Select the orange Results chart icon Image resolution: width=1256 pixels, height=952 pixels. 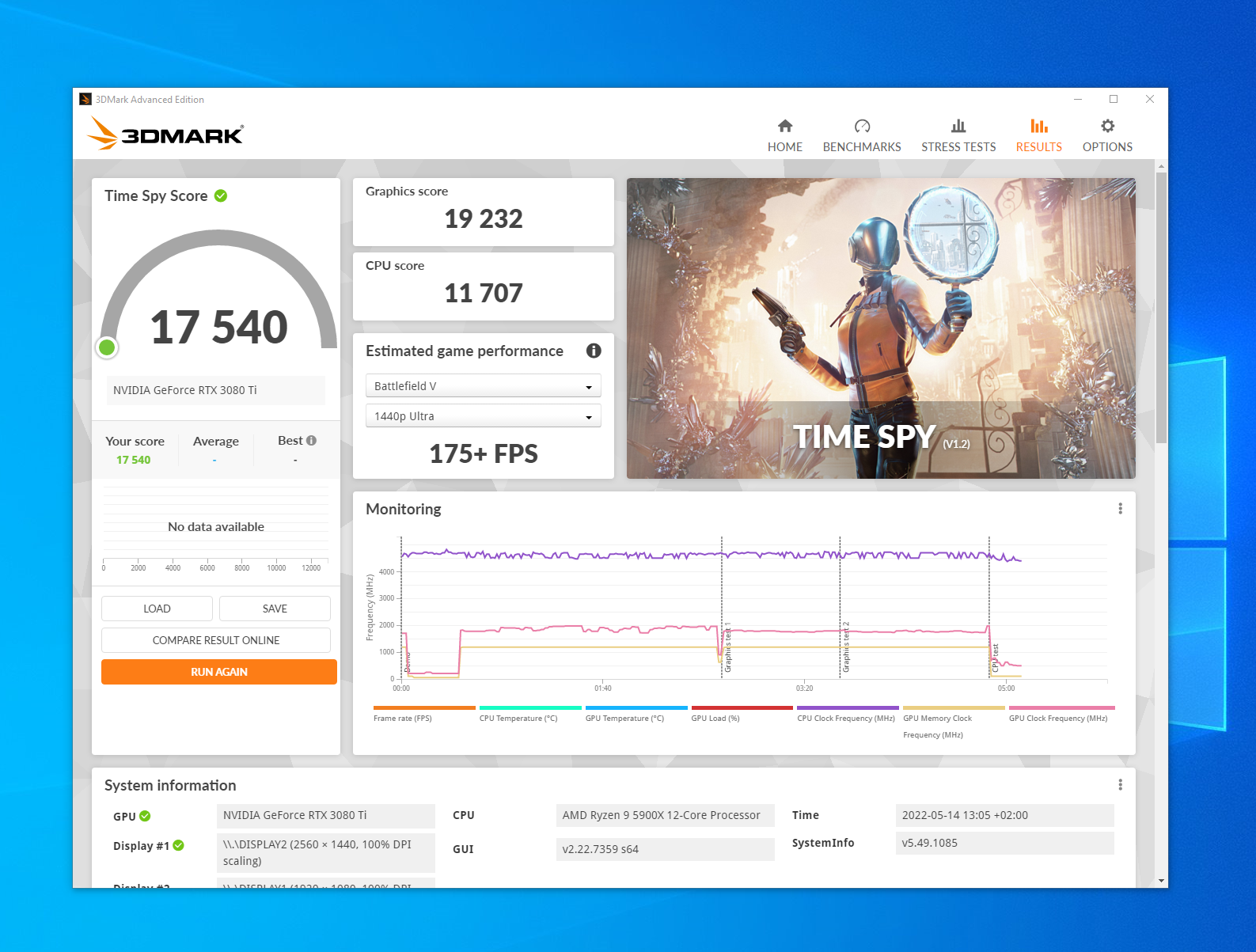(1038, 126)
